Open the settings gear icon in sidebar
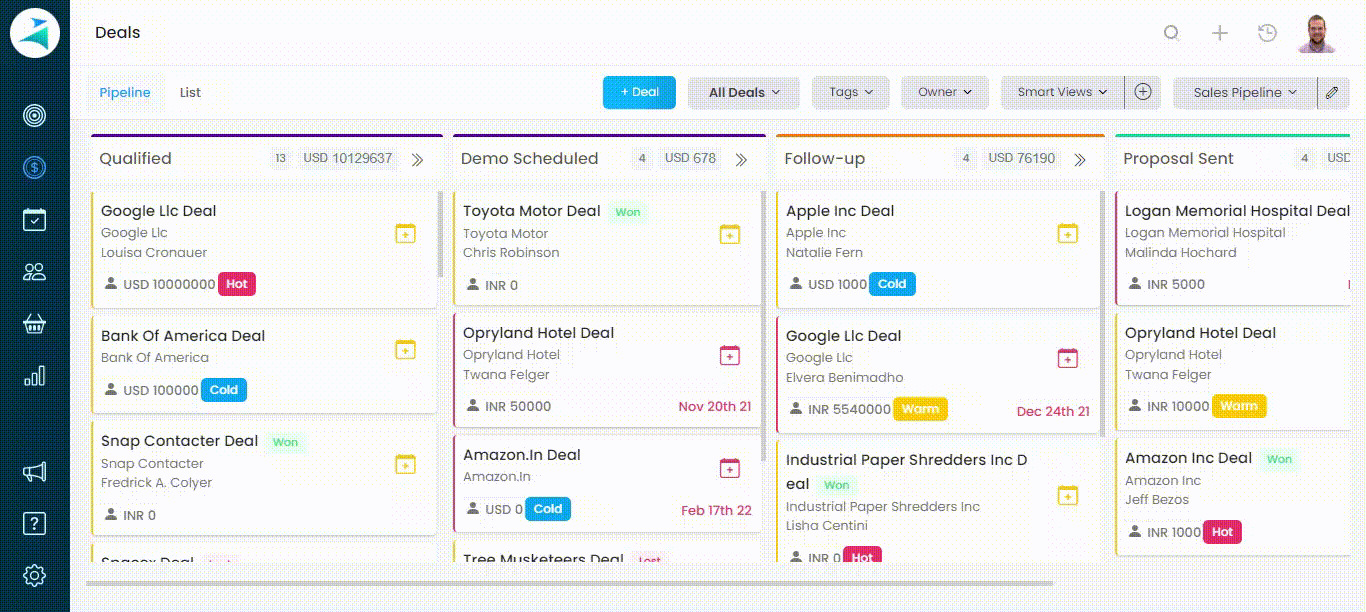Viewport: 1366px width, 612px height. (35, 575)
